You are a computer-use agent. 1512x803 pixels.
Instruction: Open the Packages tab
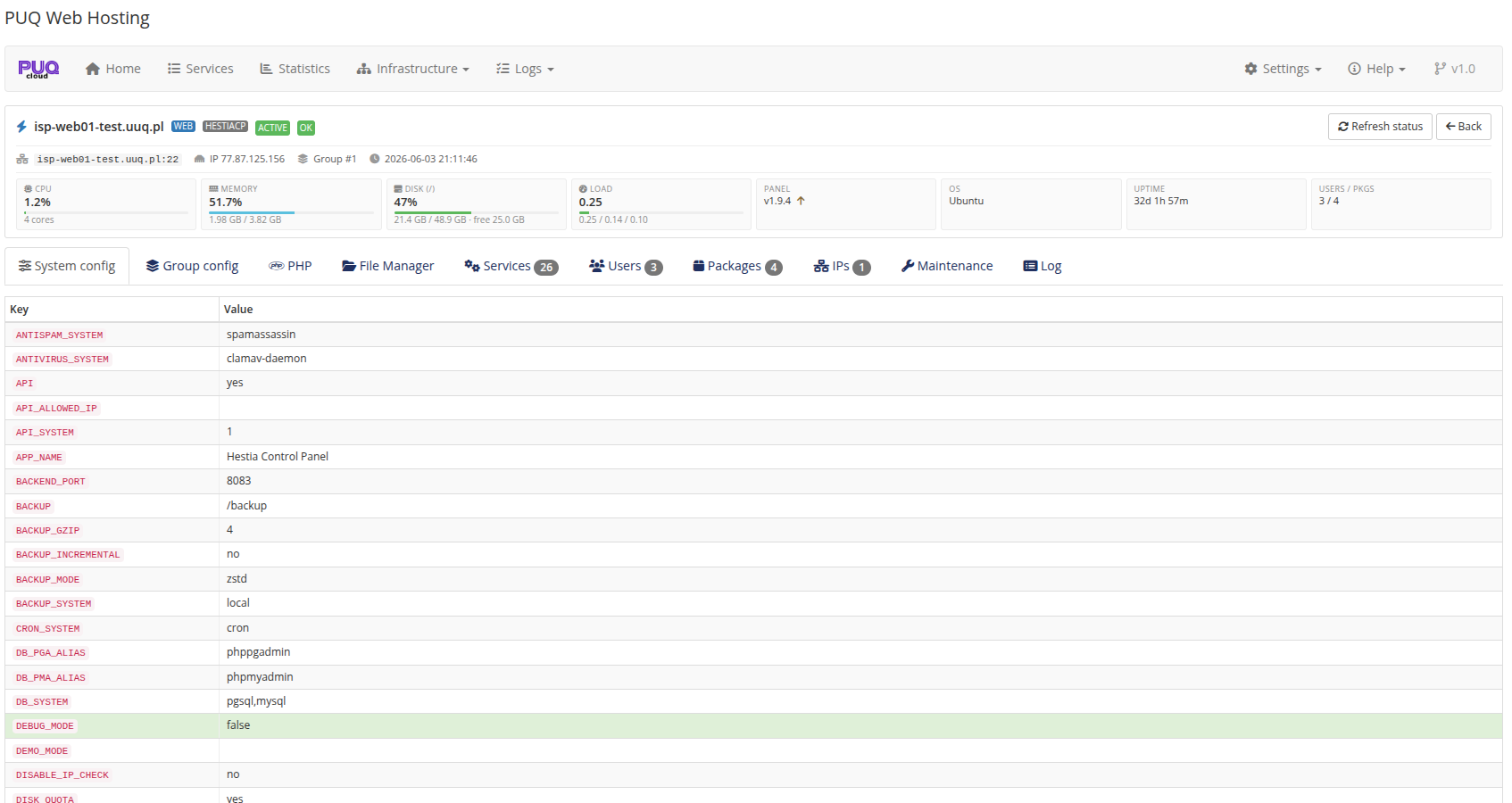click(737, 266)
